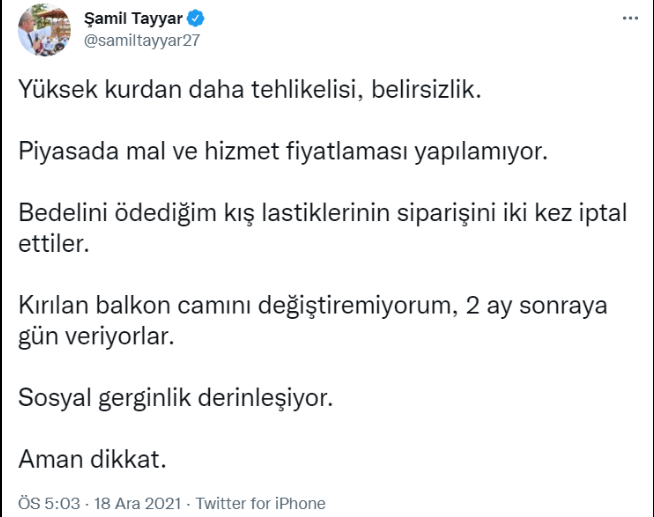Click the closing line 'Aman dikkat.'

(x=91, y=462)
